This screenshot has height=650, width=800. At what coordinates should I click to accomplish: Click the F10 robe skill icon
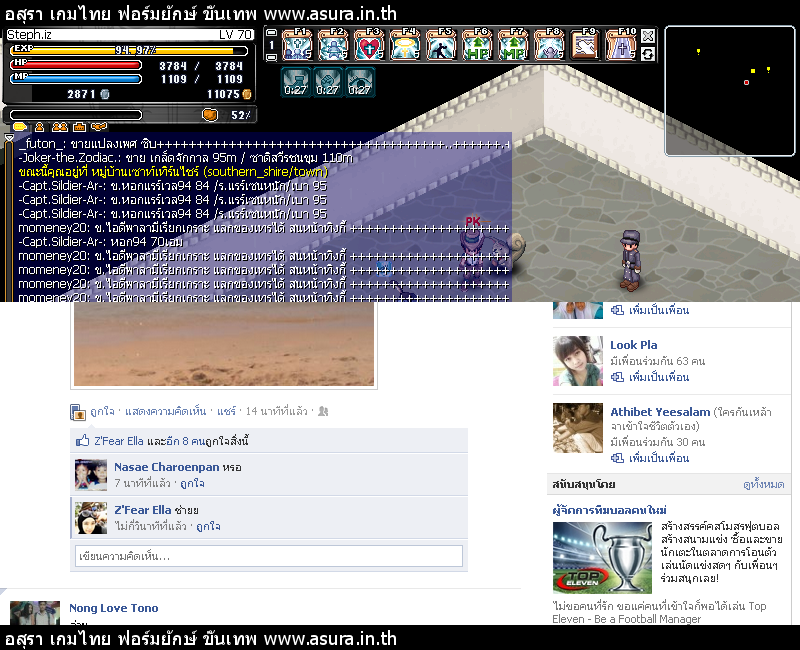pyautogui.click(x=621, y=45)
